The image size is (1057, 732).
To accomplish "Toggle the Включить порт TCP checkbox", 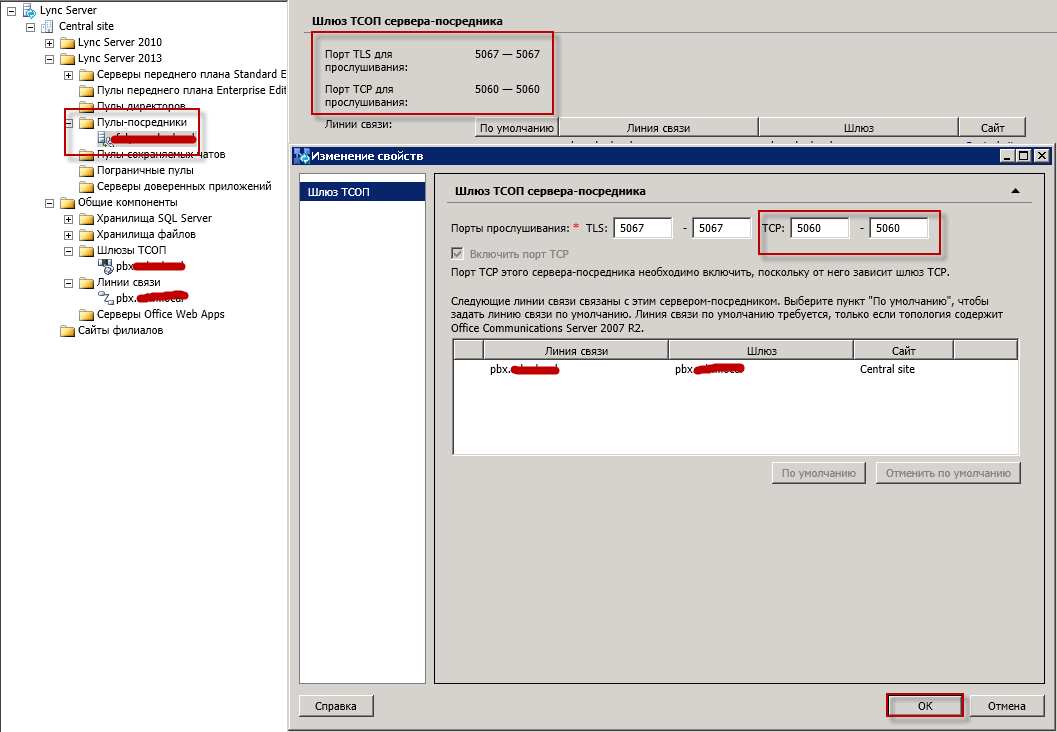I will (x=458, y=254).
